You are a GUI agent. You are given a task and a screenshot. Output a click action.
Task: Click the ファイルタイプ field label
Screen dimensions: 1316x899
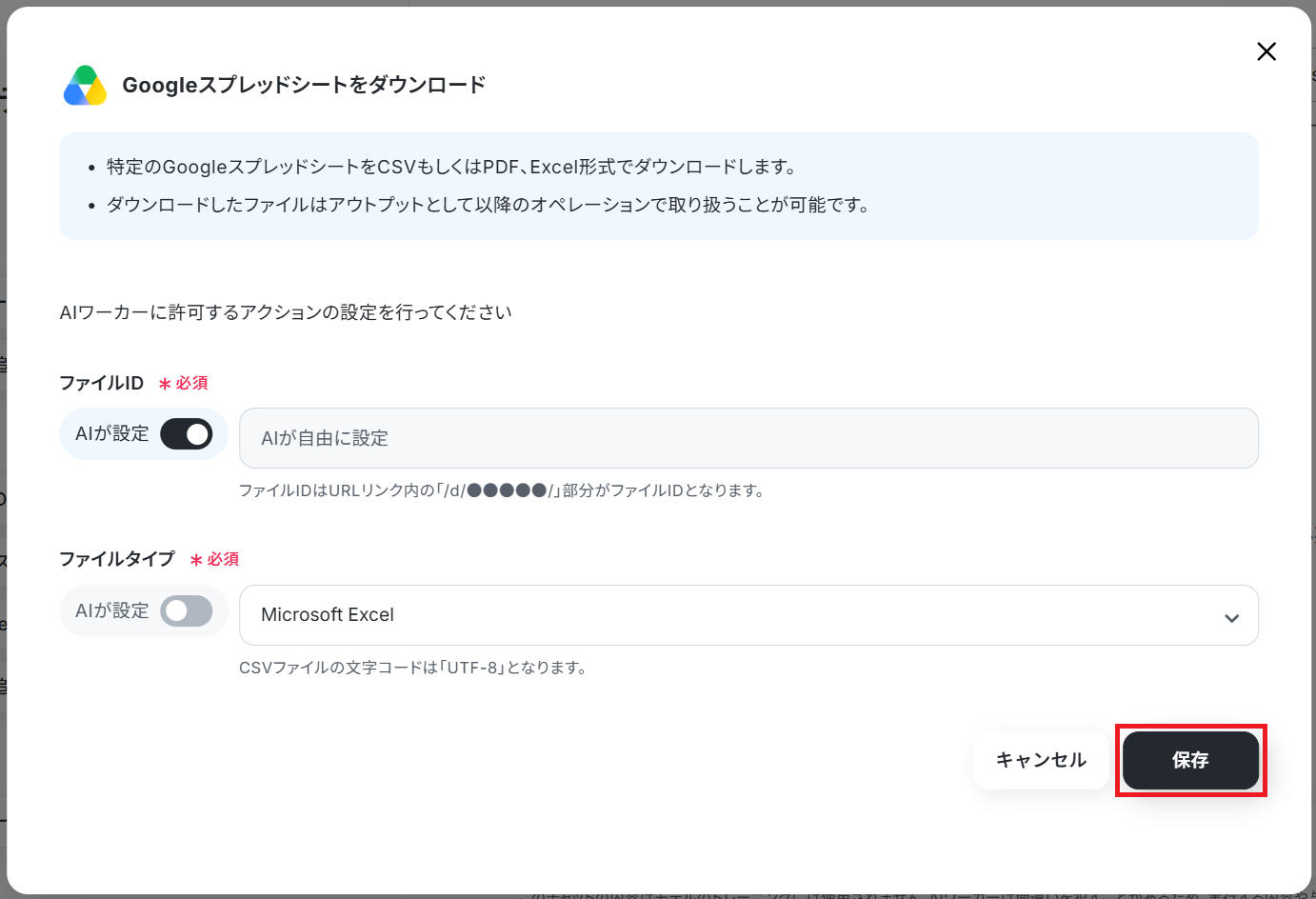pos(117,558)
